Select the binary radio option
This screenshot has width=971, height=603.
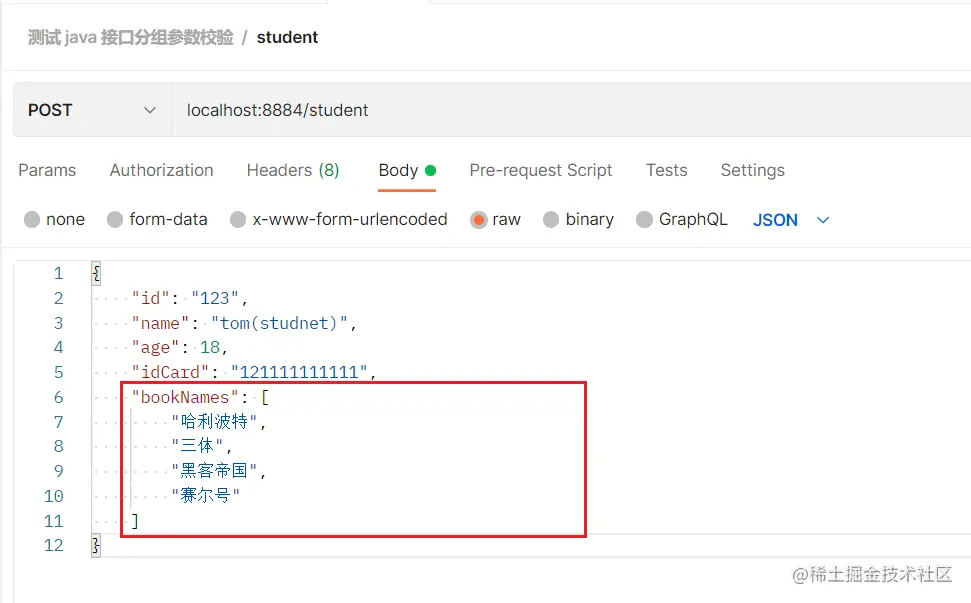click(x=551, y=219)
